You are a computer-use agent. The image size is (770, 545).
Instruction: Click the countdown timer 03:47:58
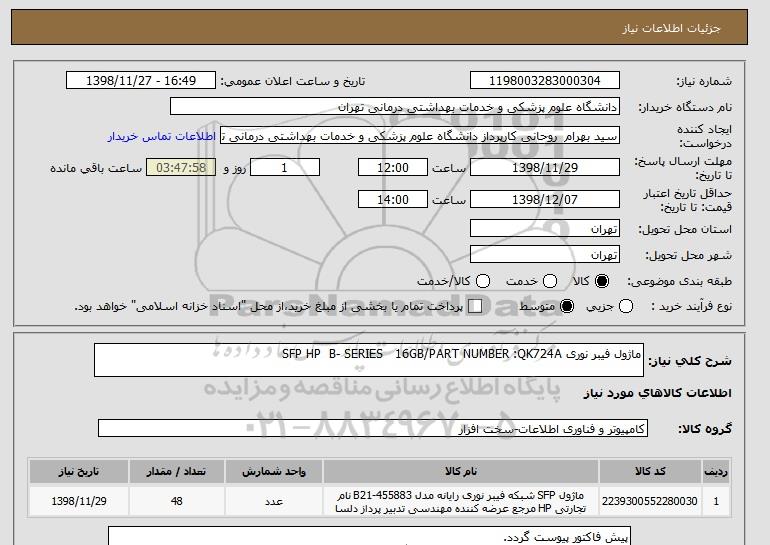[x=181, y=167]
